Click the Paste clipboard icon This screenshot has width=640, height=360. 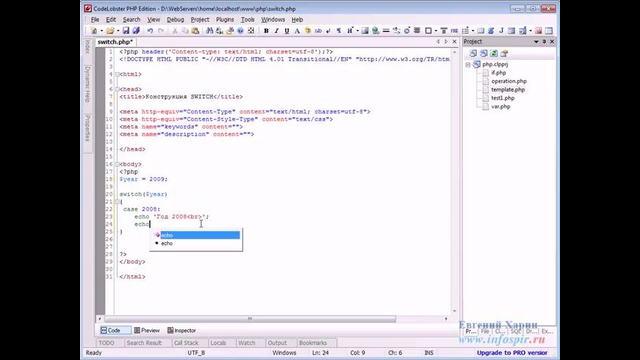[195, 31]
